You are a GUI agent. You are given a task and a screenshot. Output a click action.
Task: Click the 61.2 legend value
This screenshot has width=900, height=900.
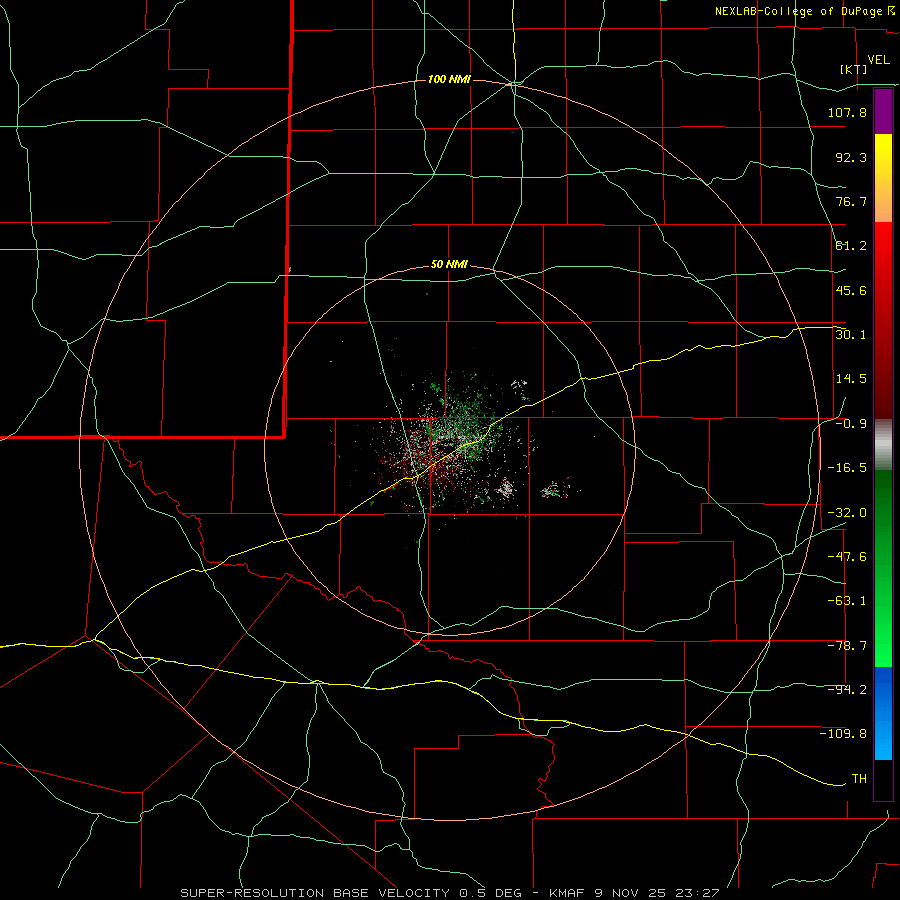click(851, 246)
